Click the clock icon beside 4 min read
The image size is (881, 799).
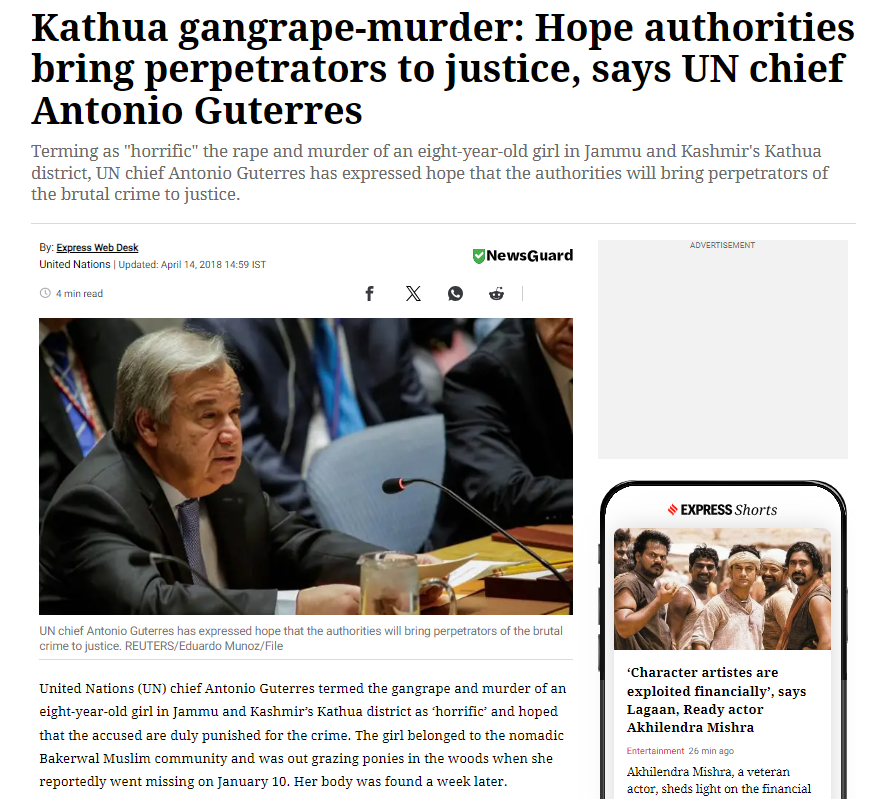[45, 293]
